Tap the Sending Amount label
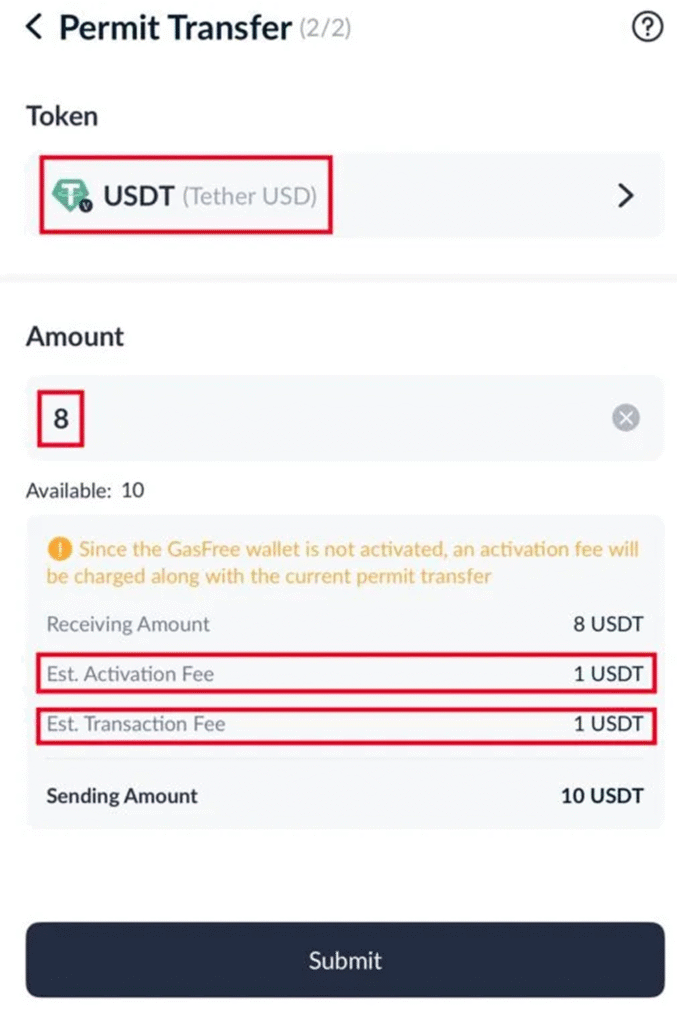This screenshot has height=1024, width=677. coord(122,796)
